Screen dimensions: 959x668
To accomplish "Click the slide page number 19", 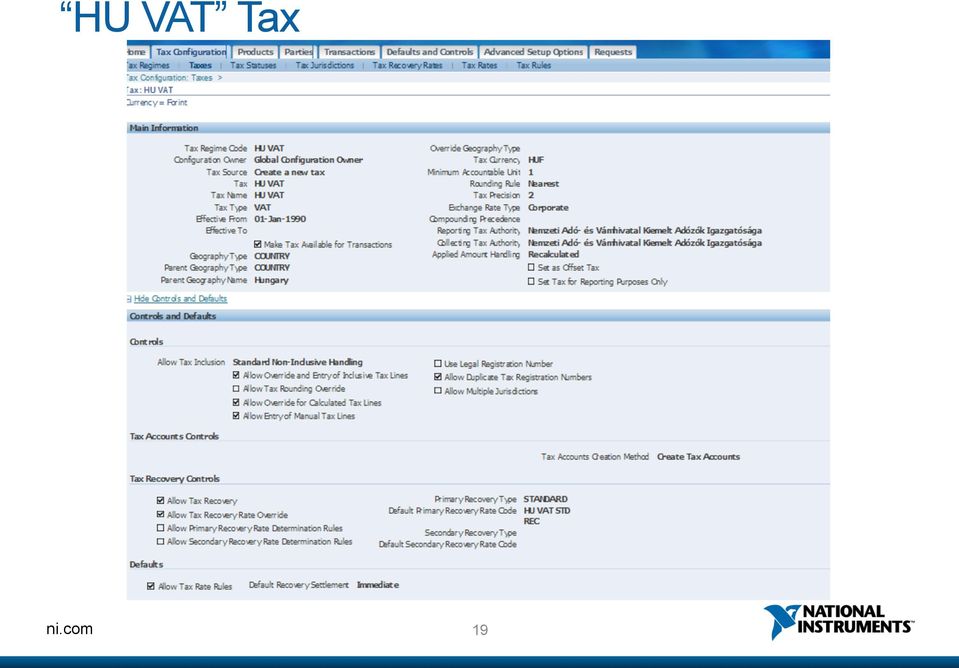I will coord(480,630).
